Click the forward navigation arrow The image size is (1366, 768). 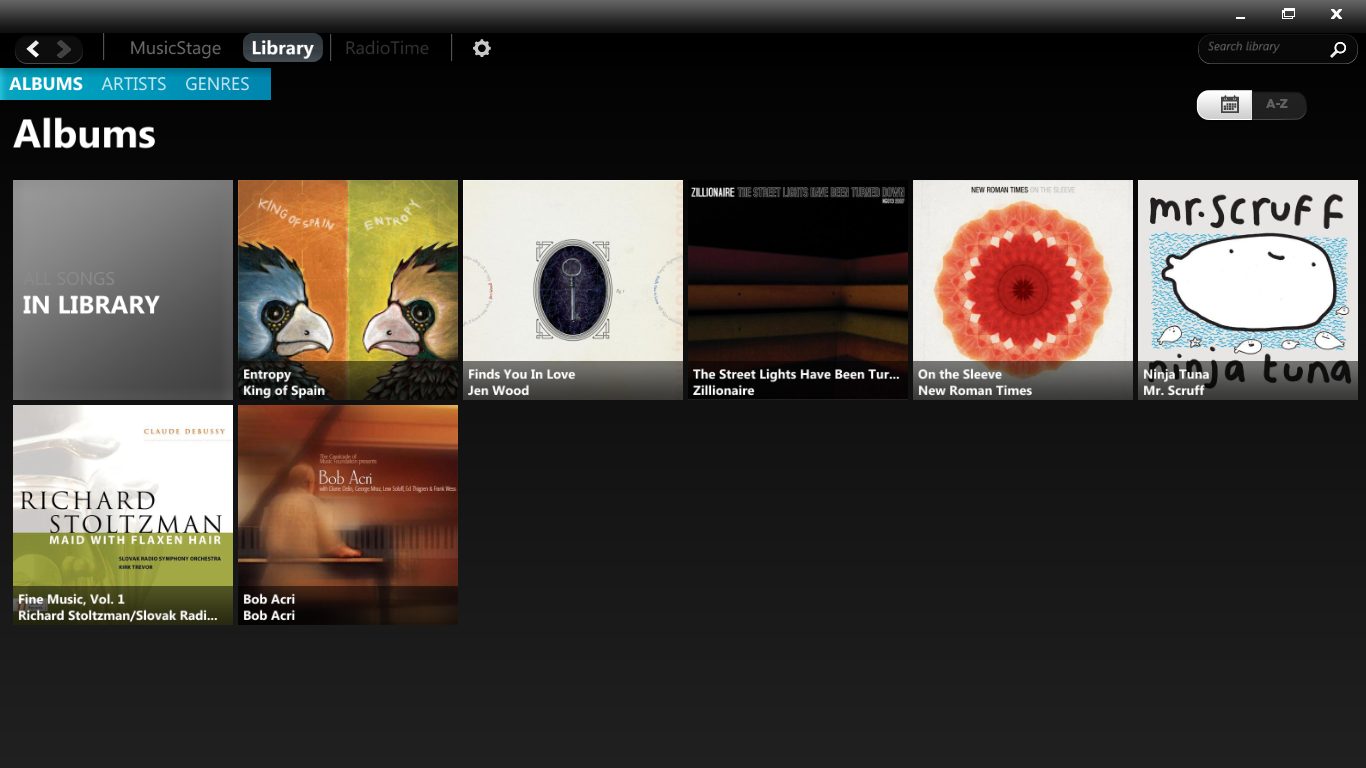[x=64, y=48]
